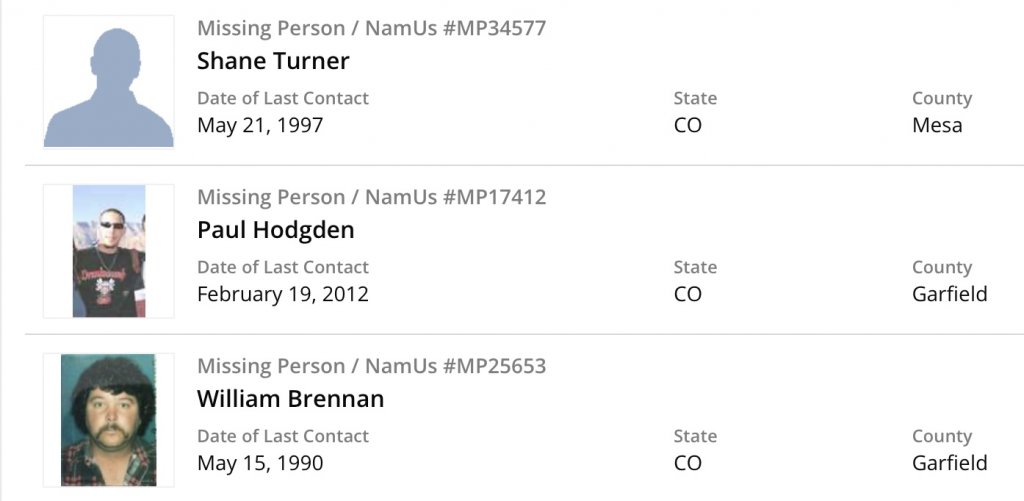The width and height of the screenshot is (1024, 501).
Task: Open Paul Hodgden's photo thumbnail
Action: 108,251
